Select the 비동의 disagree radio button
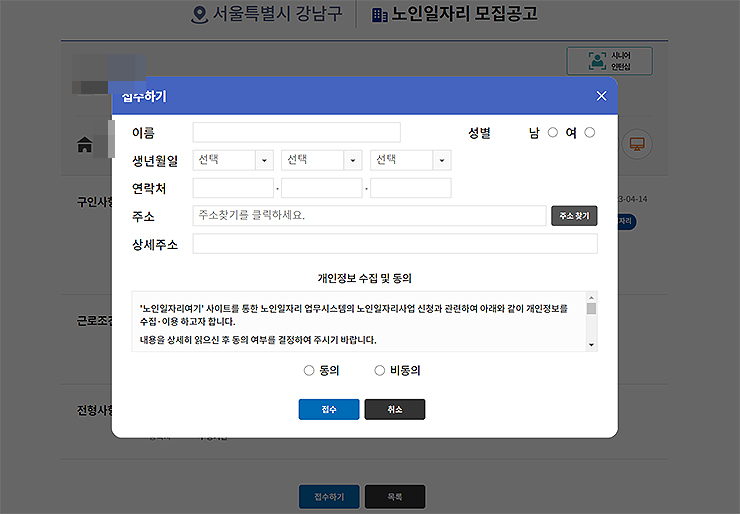This screenshot has width=740, height=514. click(379, 371)
